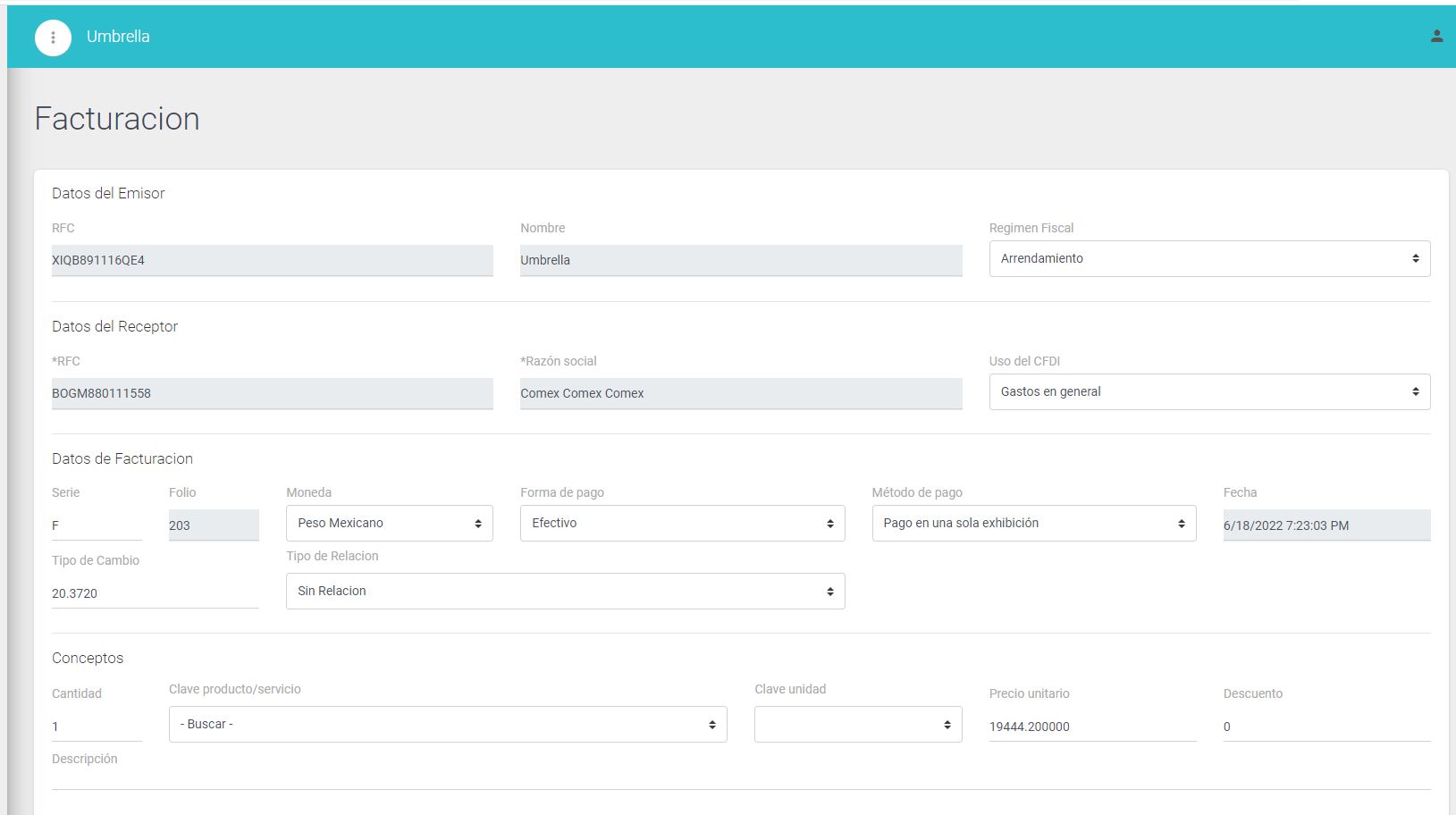Click the Umbrella app title
1456x815 pixels.
(118, 37)
